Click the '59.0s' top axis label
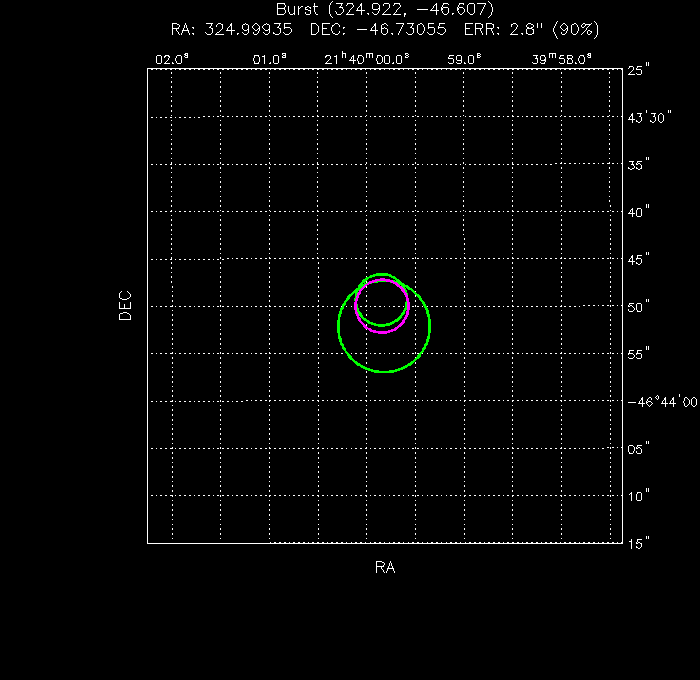Screen dimensions: 700x680 pos(464,59)
